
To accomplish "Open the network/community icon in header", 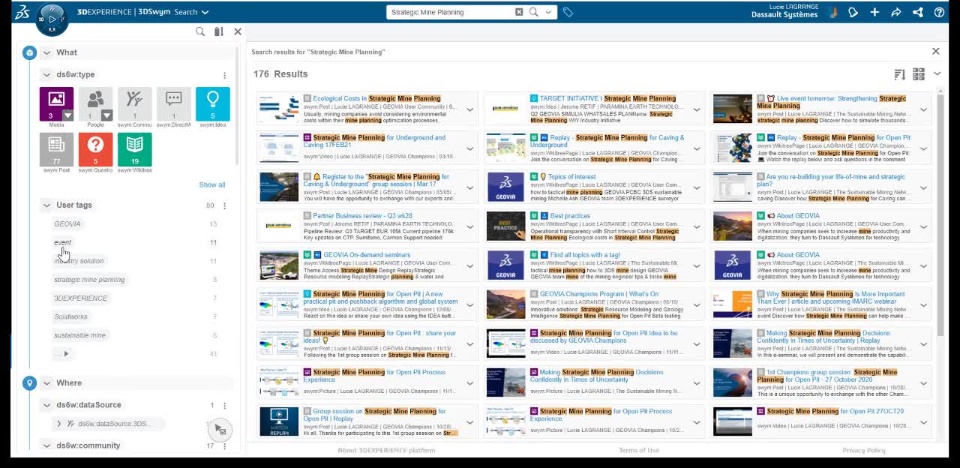I will point(917,12).
